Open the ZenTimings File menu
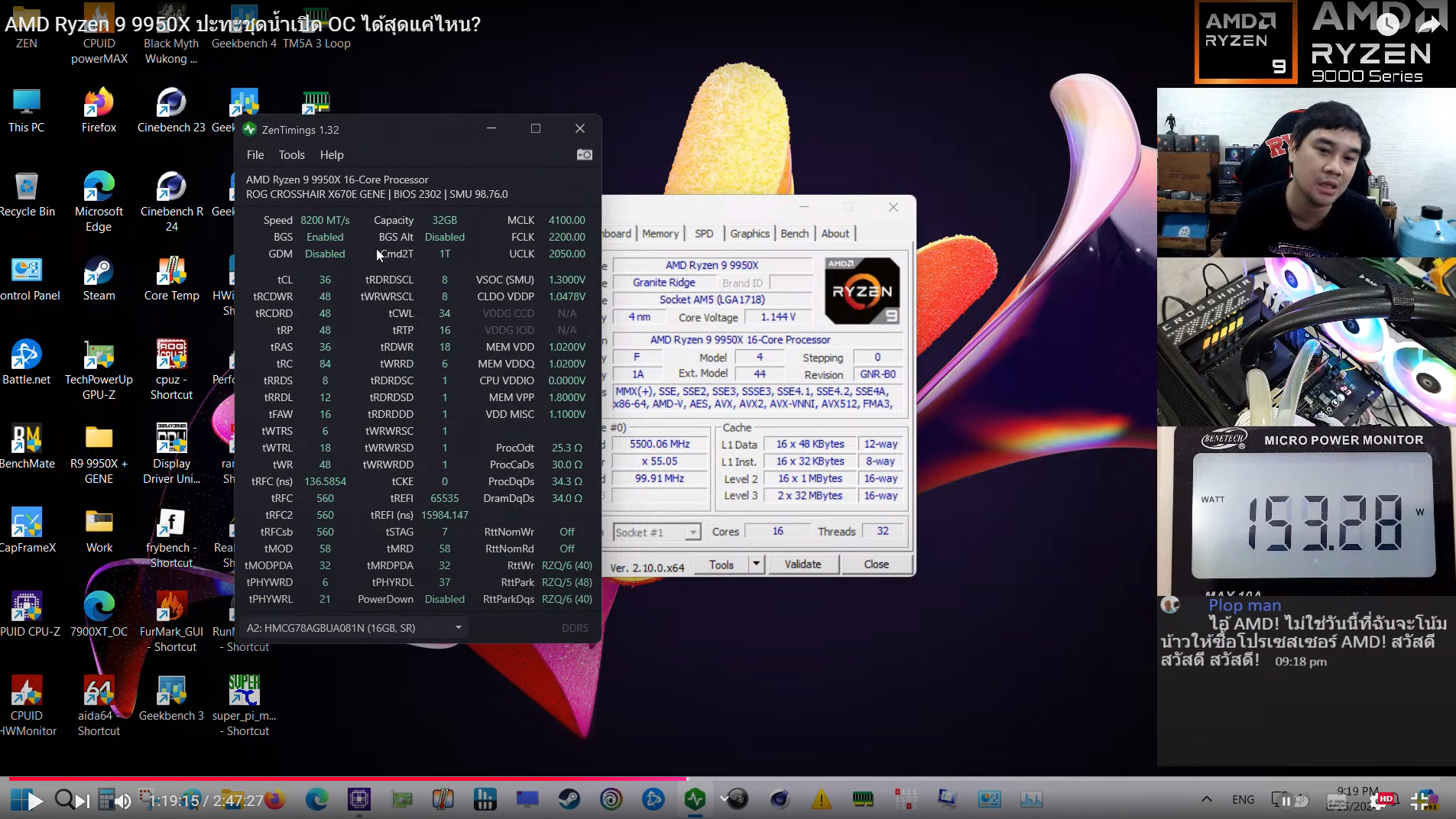1456x819 pixels. (255, 155)
